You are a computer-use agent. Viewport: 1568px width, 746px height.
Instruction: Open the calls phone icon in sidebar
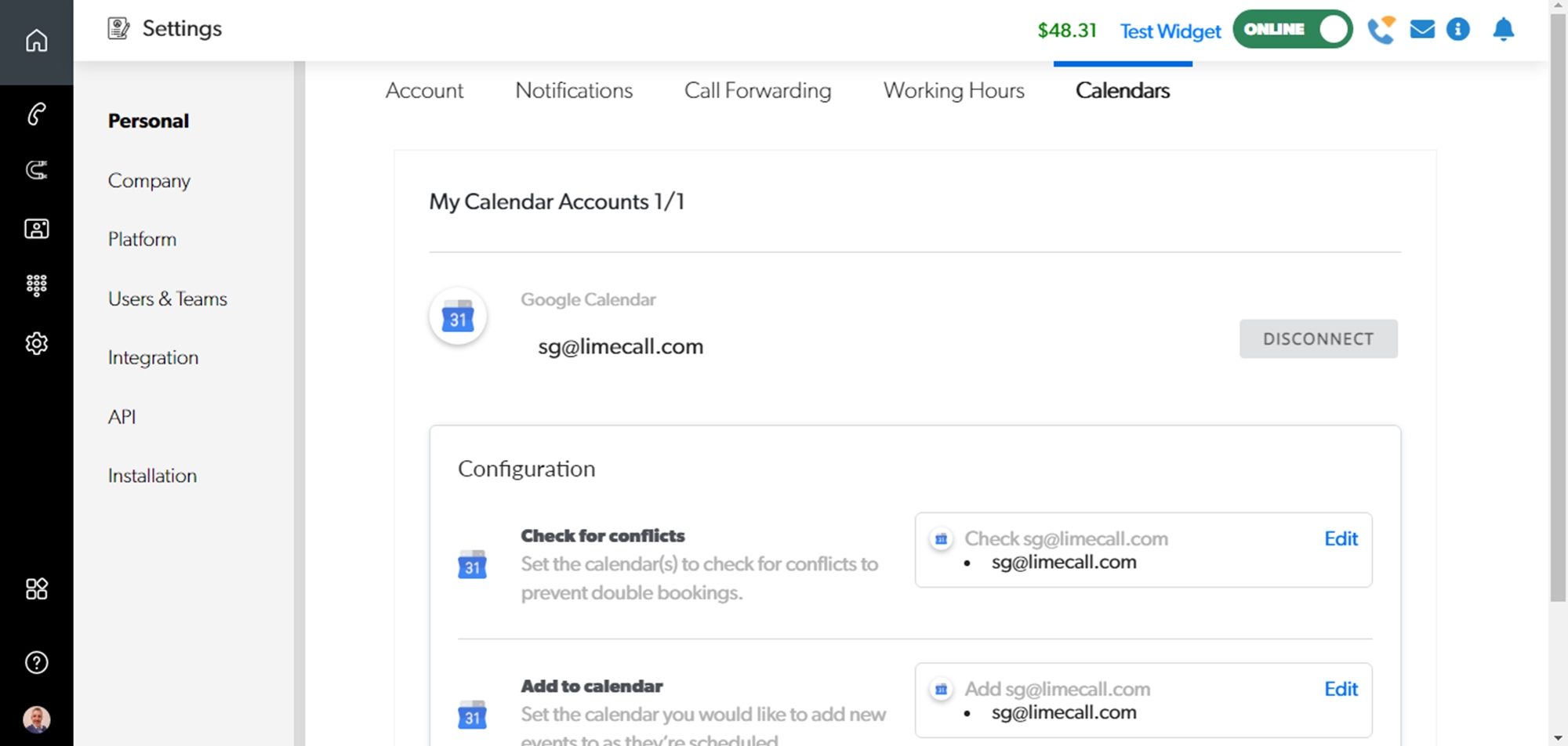(x=36, y=114)
